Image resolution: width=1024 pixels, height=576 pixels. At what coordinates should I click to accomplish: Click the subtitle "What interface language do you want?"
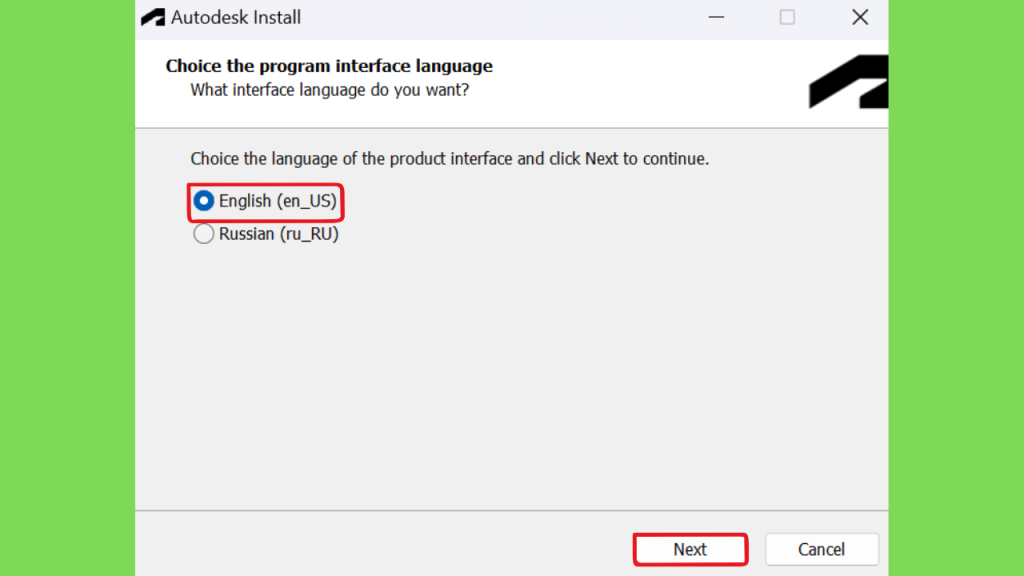click(330, 90)
